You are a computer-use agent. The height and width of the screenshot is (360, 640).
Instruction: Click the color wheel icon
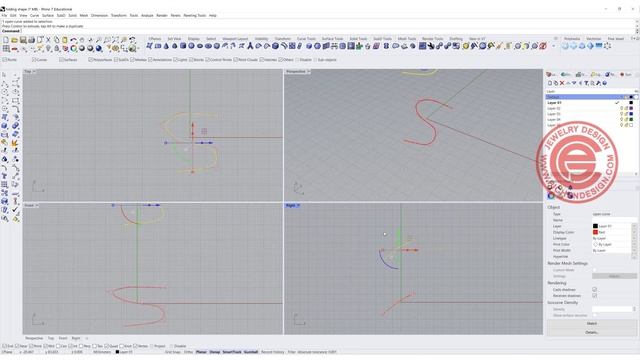[x=73, y=49]
